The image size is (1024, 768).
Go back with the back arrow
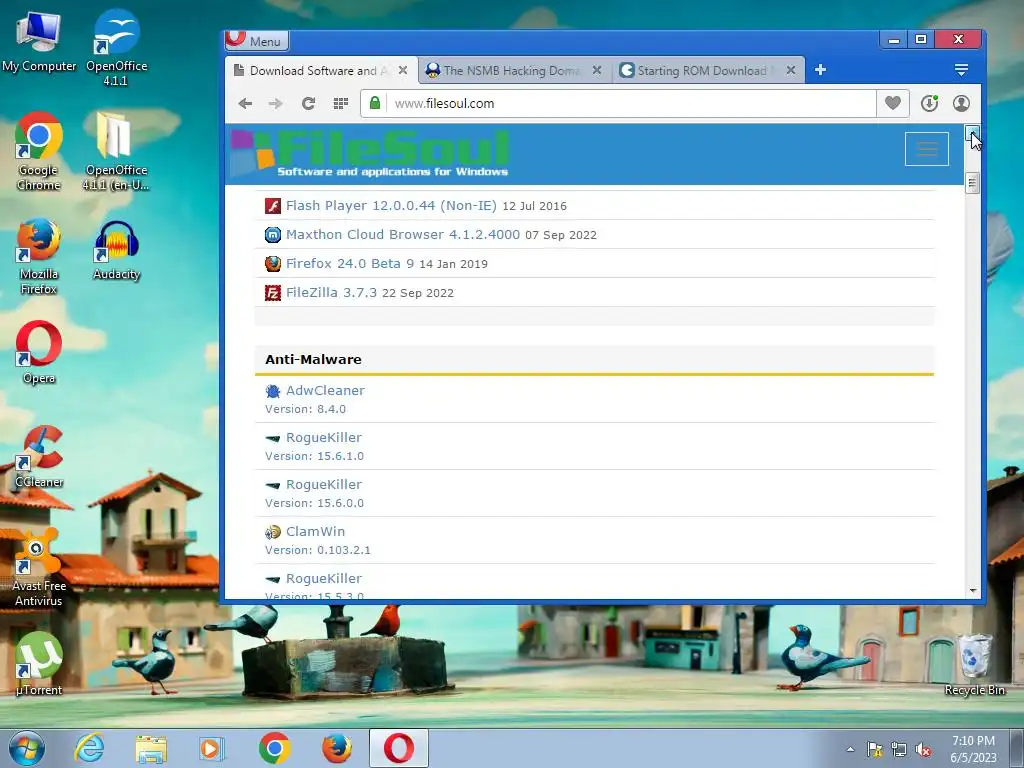245,103
